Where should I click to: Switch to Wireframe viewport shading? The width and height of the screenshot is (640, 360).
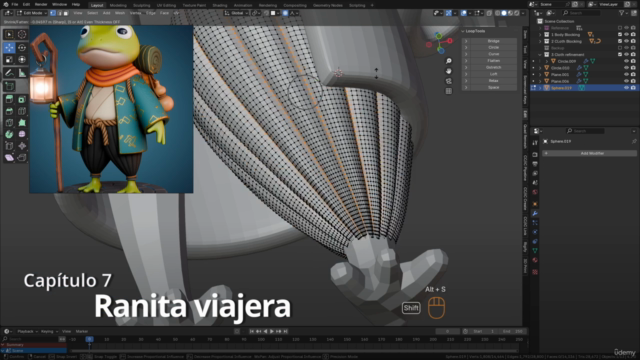pos(498,13)
